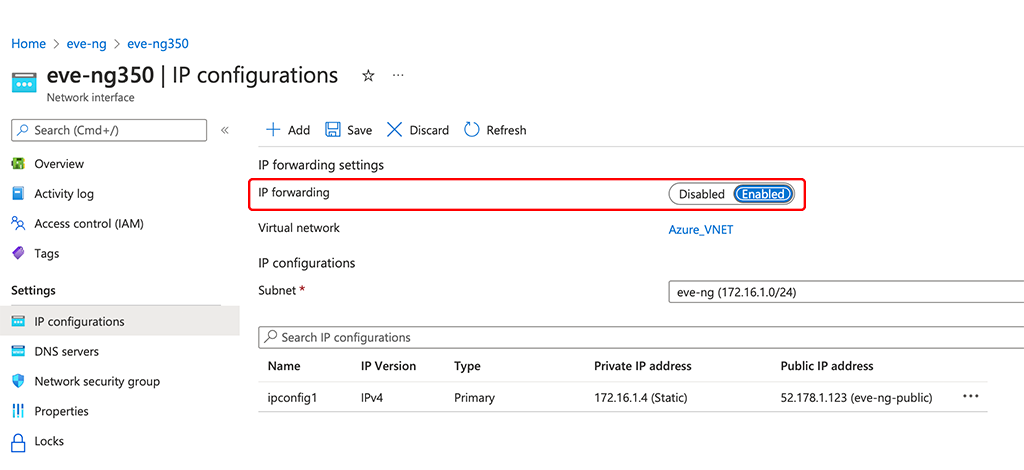Image resolution: width=1024 pixels, height=470 pixels.
Task: Open Locks in the sidebar
Action: pyautogui.click(x=49, y=441)
